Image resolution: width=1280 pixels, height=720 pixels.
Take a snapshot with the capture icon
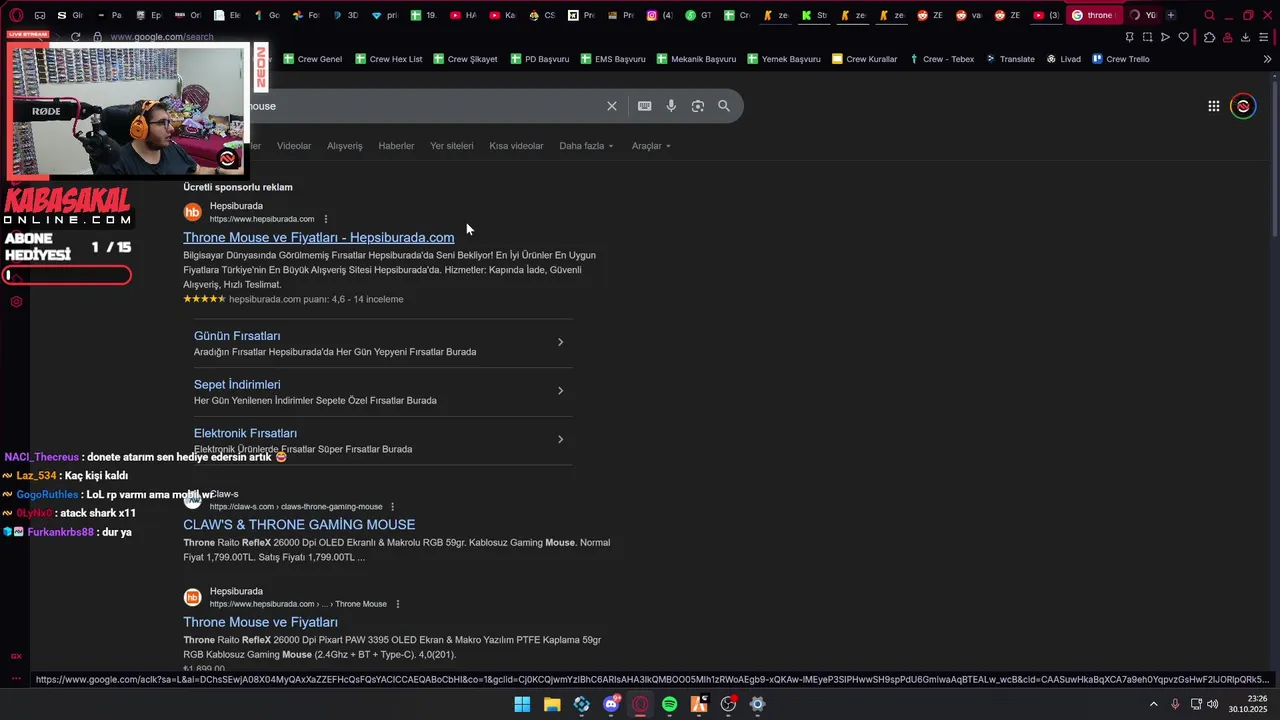pyautogui.click(x=1147, y=37)
